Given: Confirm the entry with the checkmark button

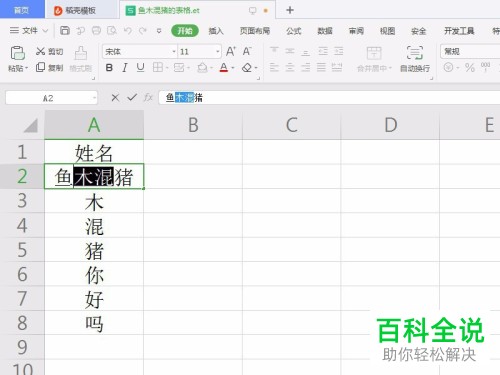Looking at the screenshot, I should tap(132, 98).
